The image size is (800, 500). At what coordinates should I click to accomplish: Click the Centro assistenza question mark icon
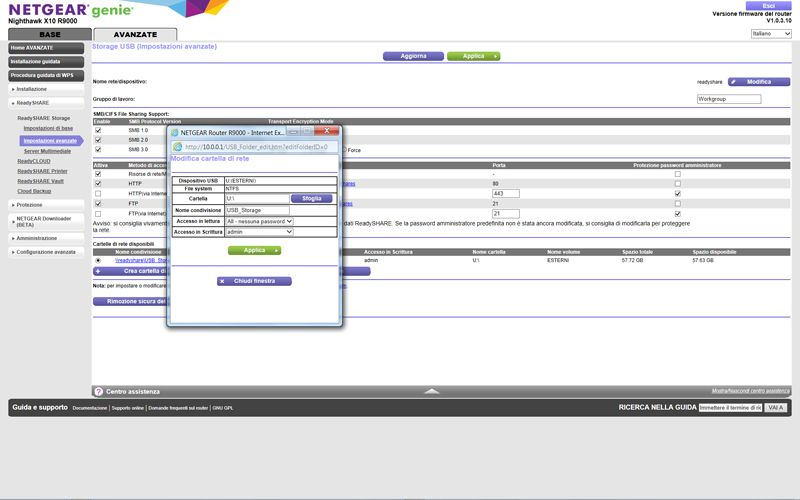coord(98,391)
